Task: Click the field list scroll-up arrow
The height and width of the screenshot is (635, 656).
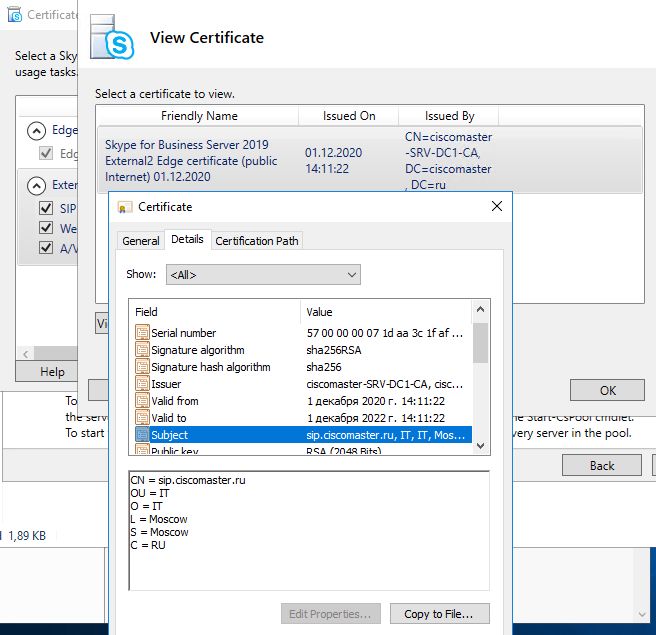Action: tap(480, 310)
